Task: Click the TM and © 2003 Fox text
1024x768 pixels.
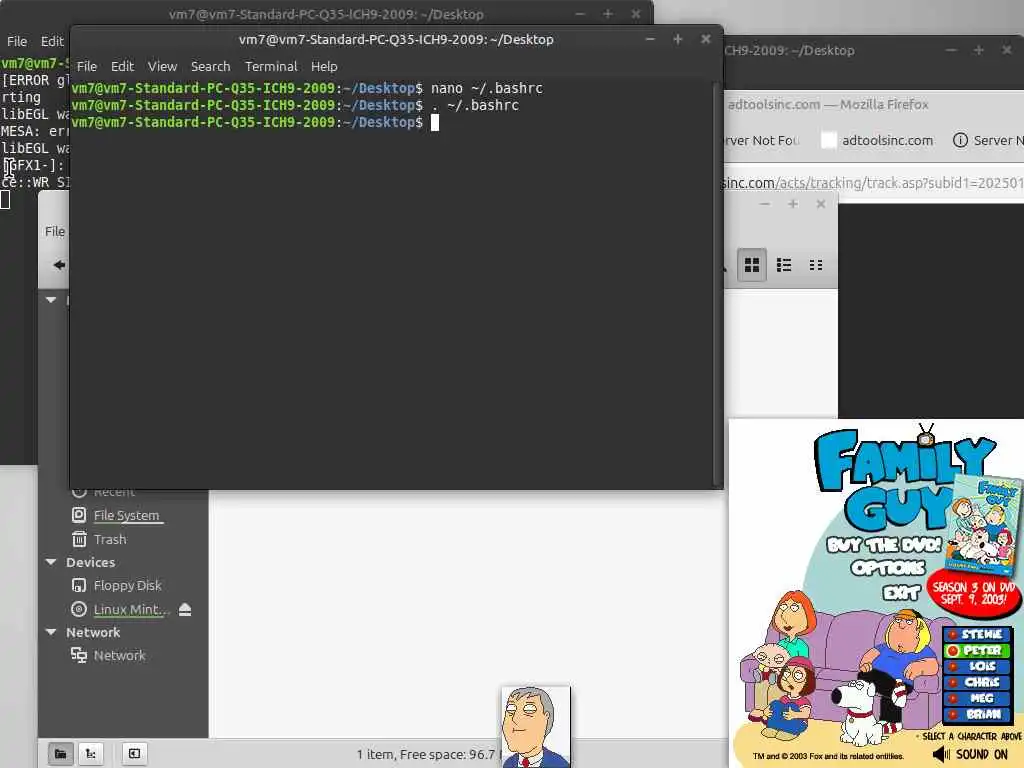Action: 828,756
